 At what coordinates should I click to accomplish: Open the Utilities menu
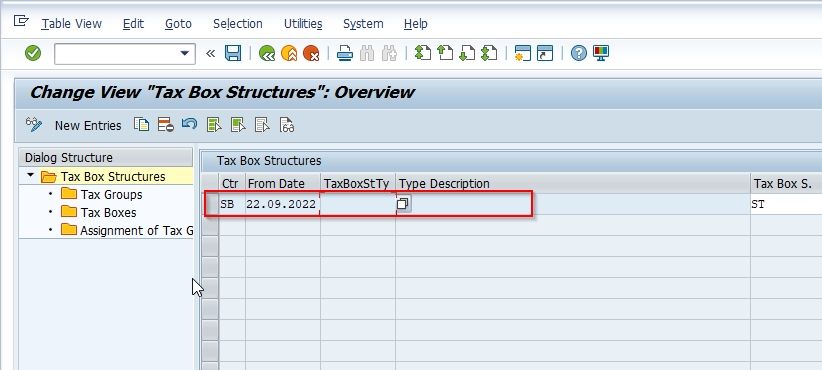pyautogui.click(x=303, y=24)
